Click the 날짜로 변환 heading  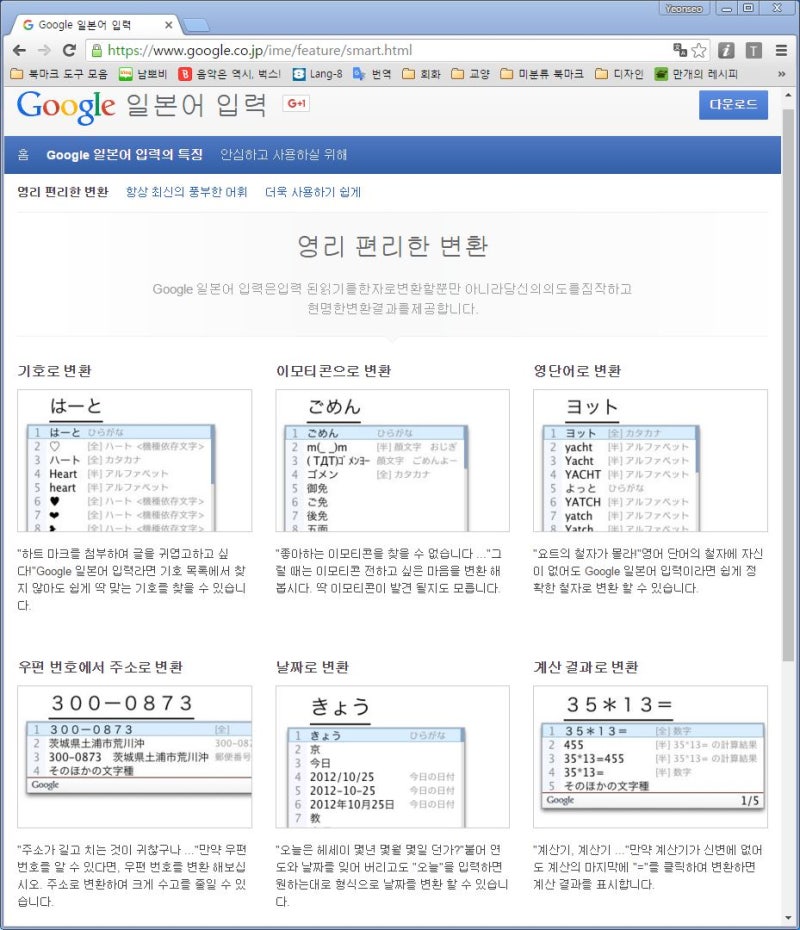pos(313,667)
